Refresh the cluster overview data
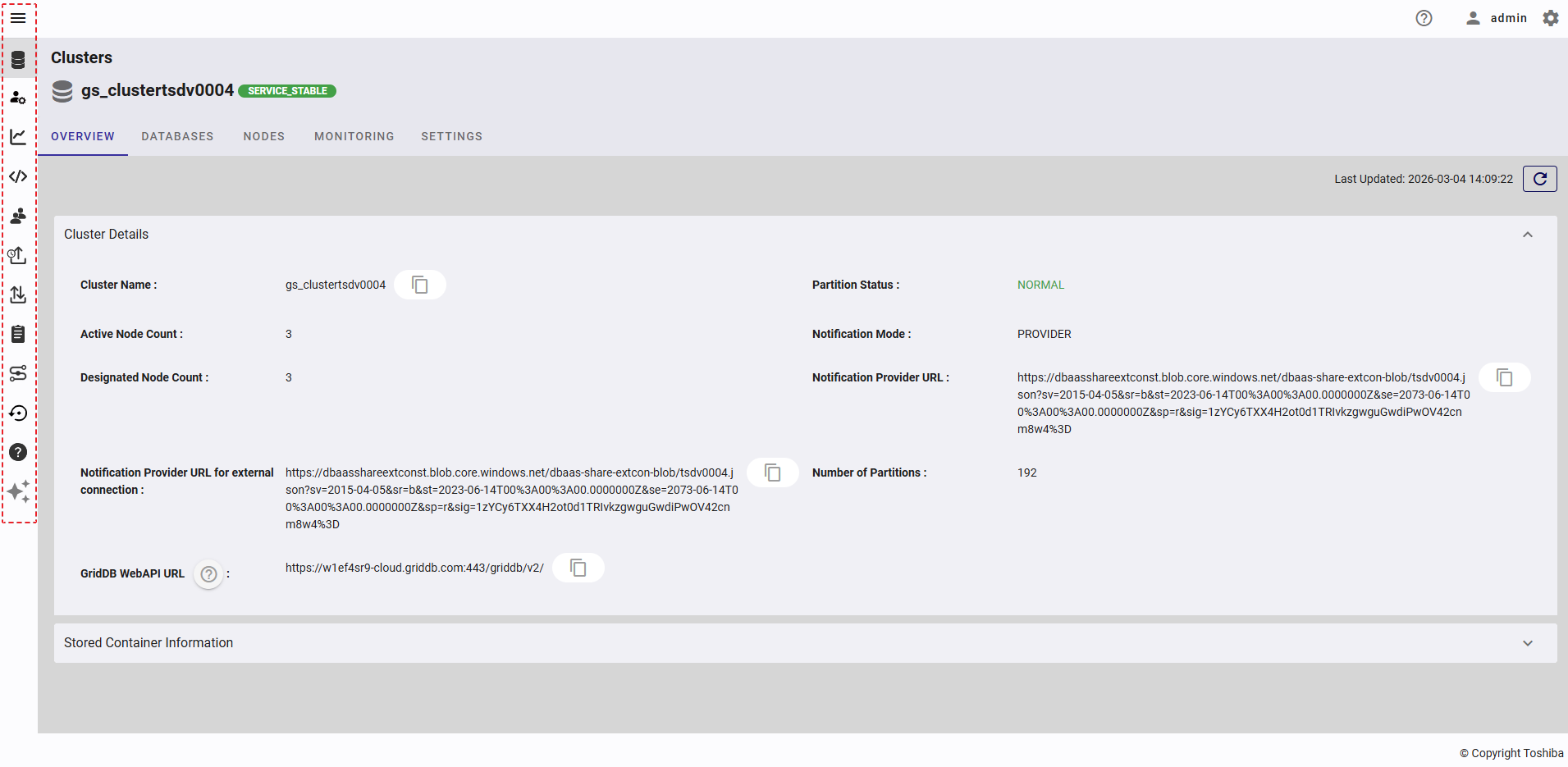This screenshot has width=1568, height=767. tap(1539, 179)
